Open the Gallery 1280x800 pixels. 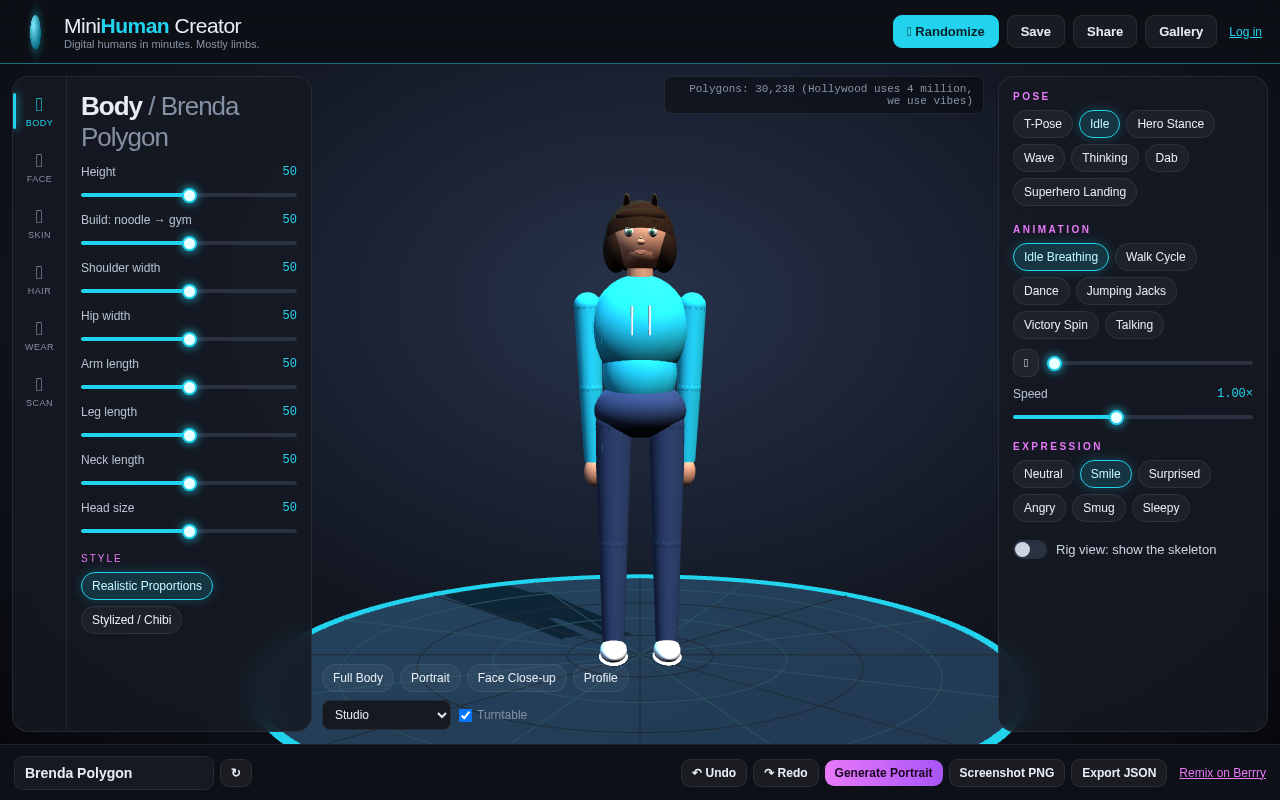[1181, 31]
